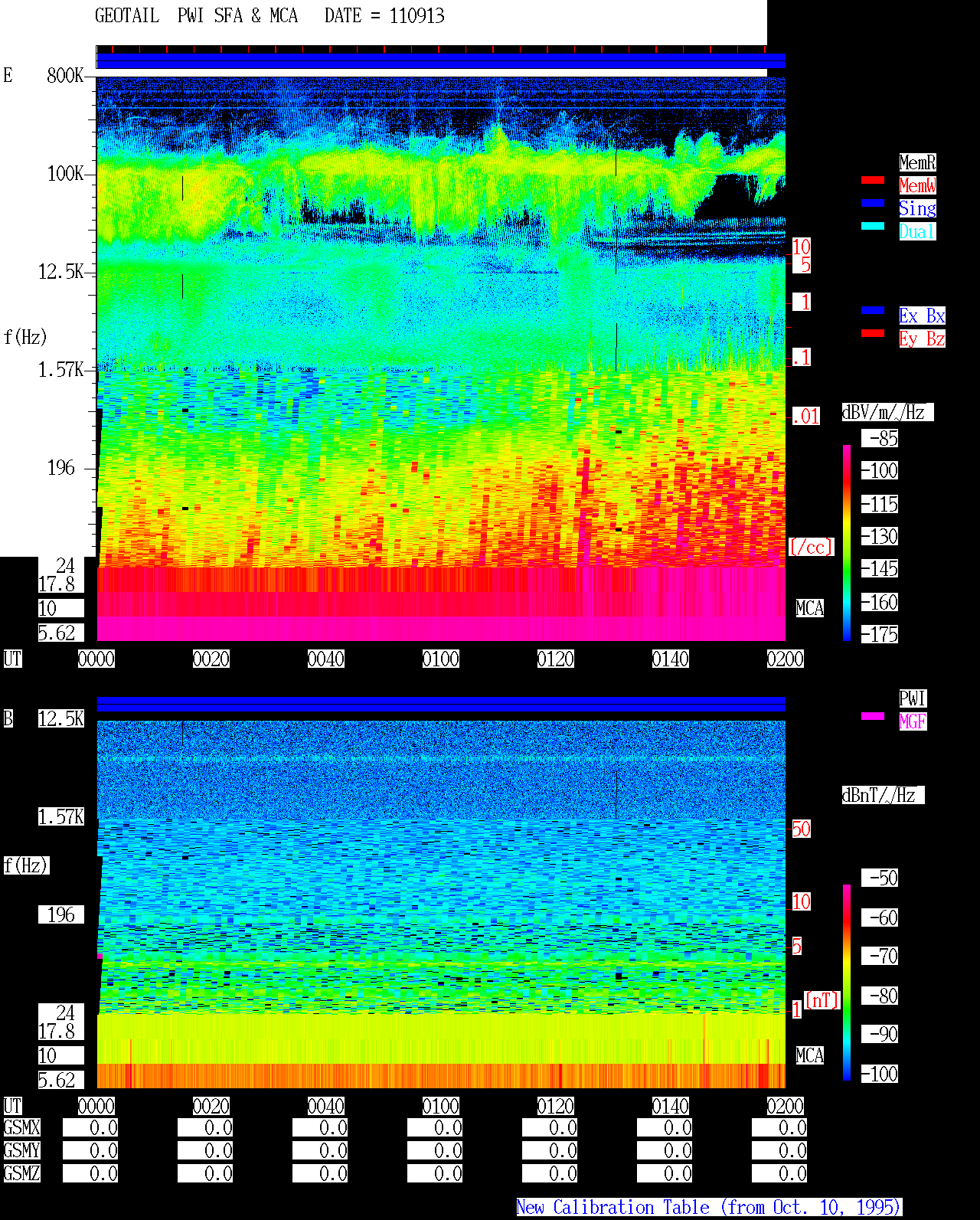Click the dBnT/√Hz color scale bar

click(x=847, y=983)
